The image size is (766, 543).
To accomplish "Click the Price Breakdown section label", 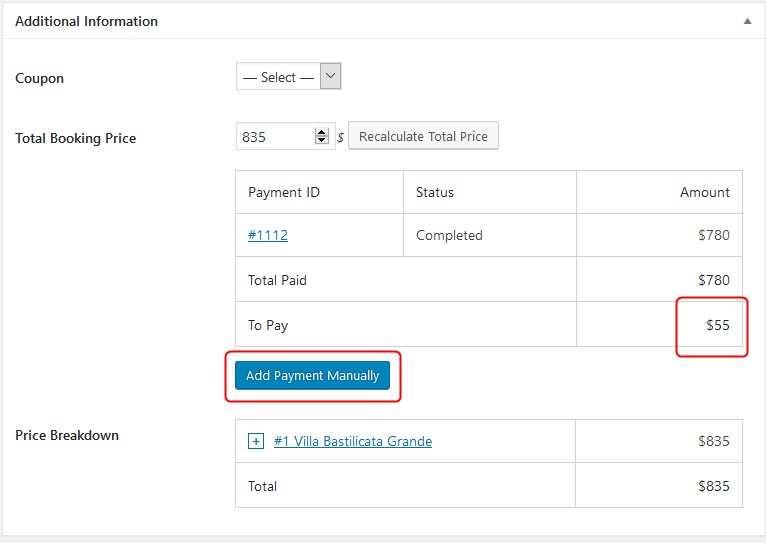I will (x=67, y=435).
